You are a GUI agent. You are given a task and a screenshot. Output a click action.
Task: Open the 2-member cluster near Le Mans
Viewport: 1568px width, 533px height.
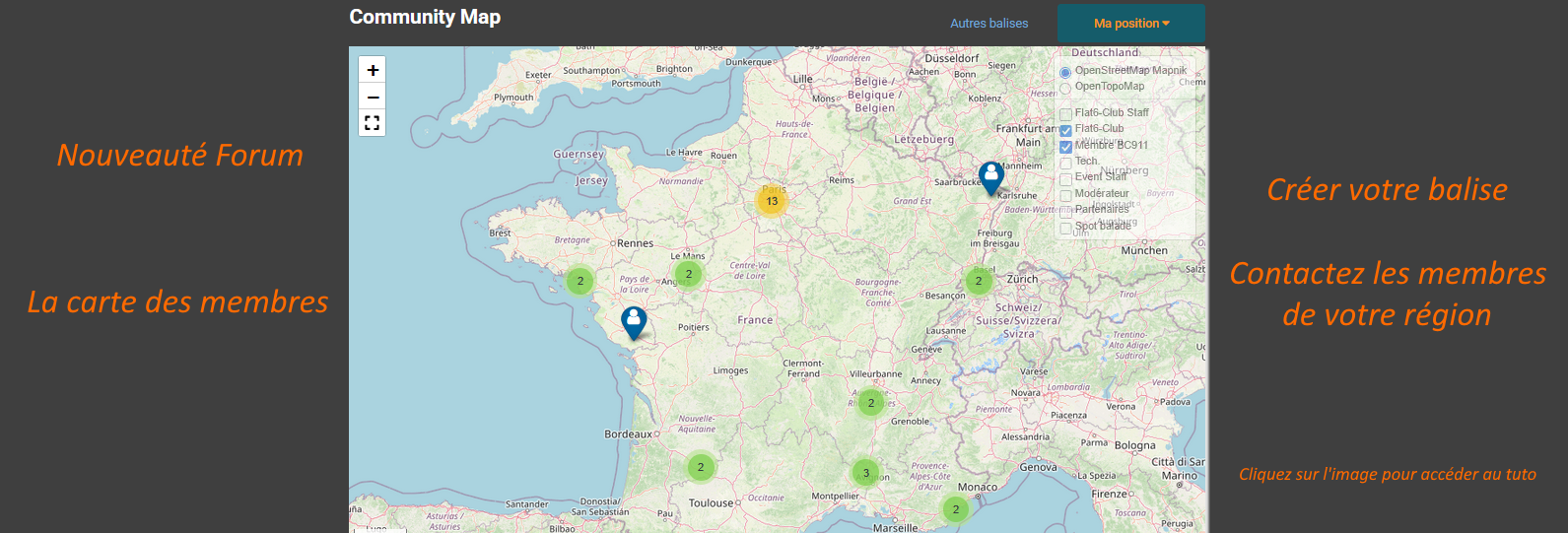pos(689,274)
